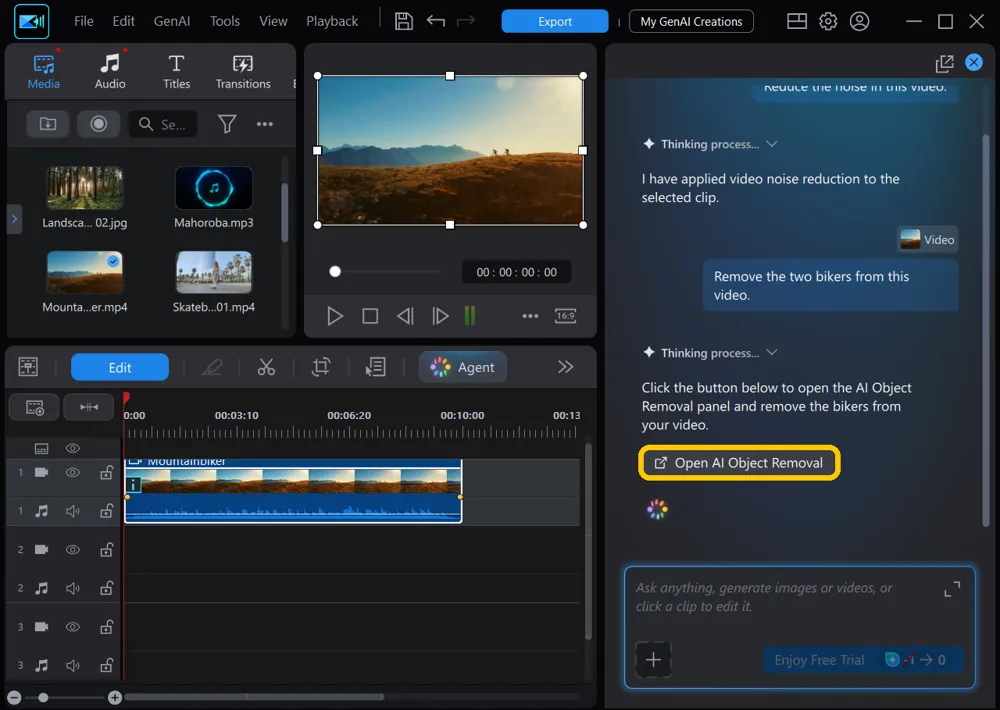Open user account profile icon
Viewport: 1000px width, 710px height.
coord(859,21)
